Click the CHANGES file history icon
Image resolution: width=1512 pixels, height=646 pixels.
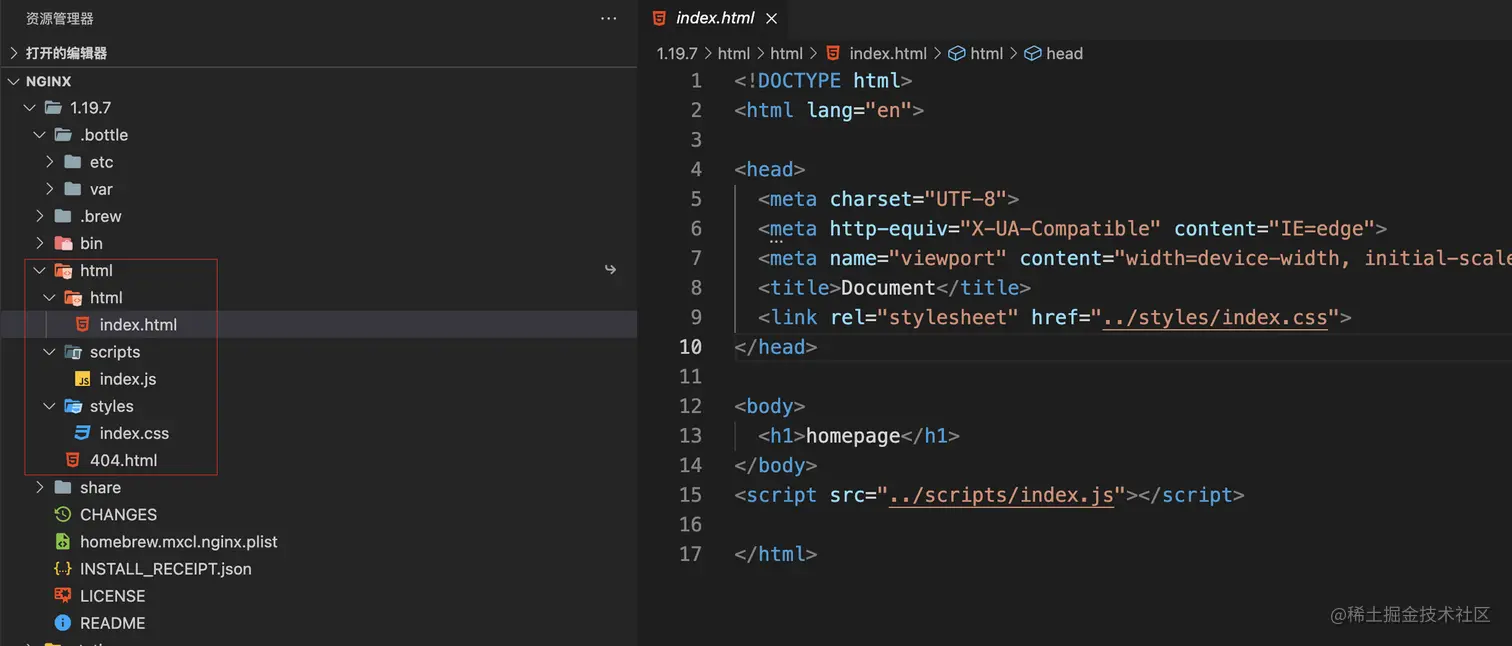(x=63, y=514)
